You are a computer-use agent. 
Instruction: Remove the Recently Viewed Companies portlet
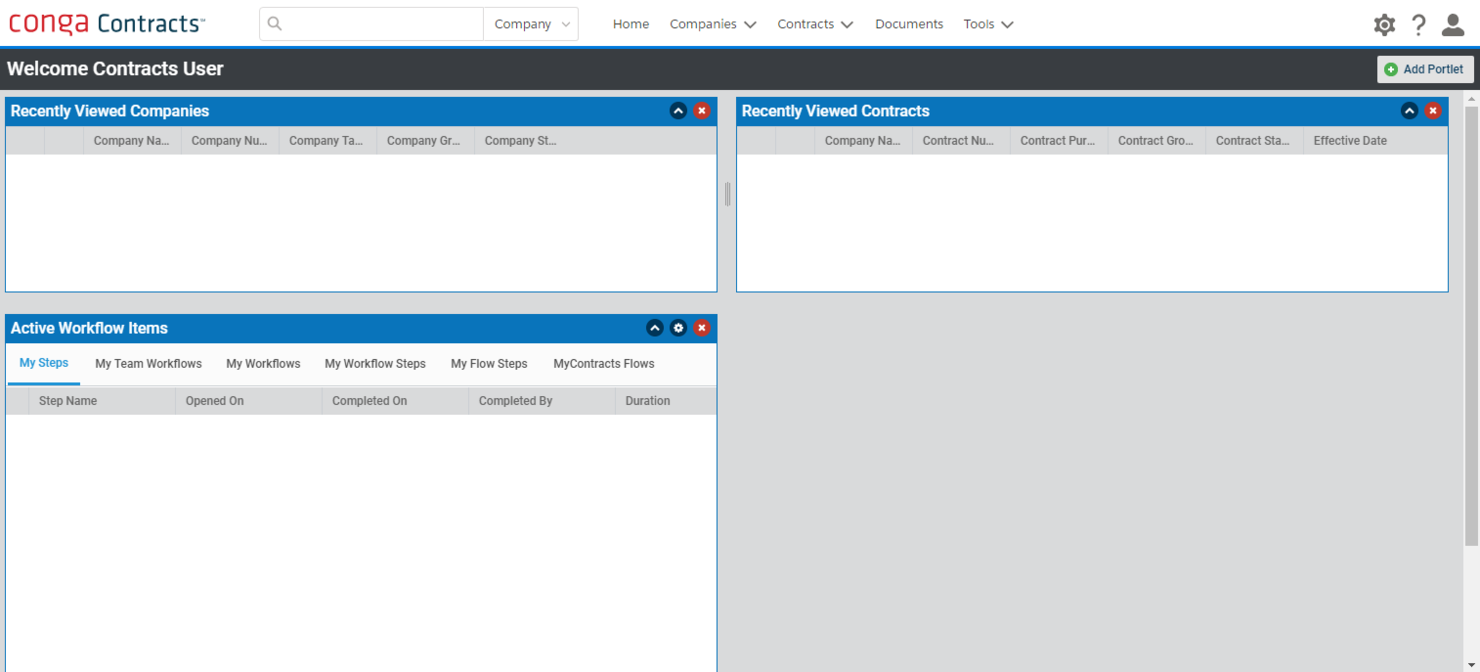click(703, 111)
